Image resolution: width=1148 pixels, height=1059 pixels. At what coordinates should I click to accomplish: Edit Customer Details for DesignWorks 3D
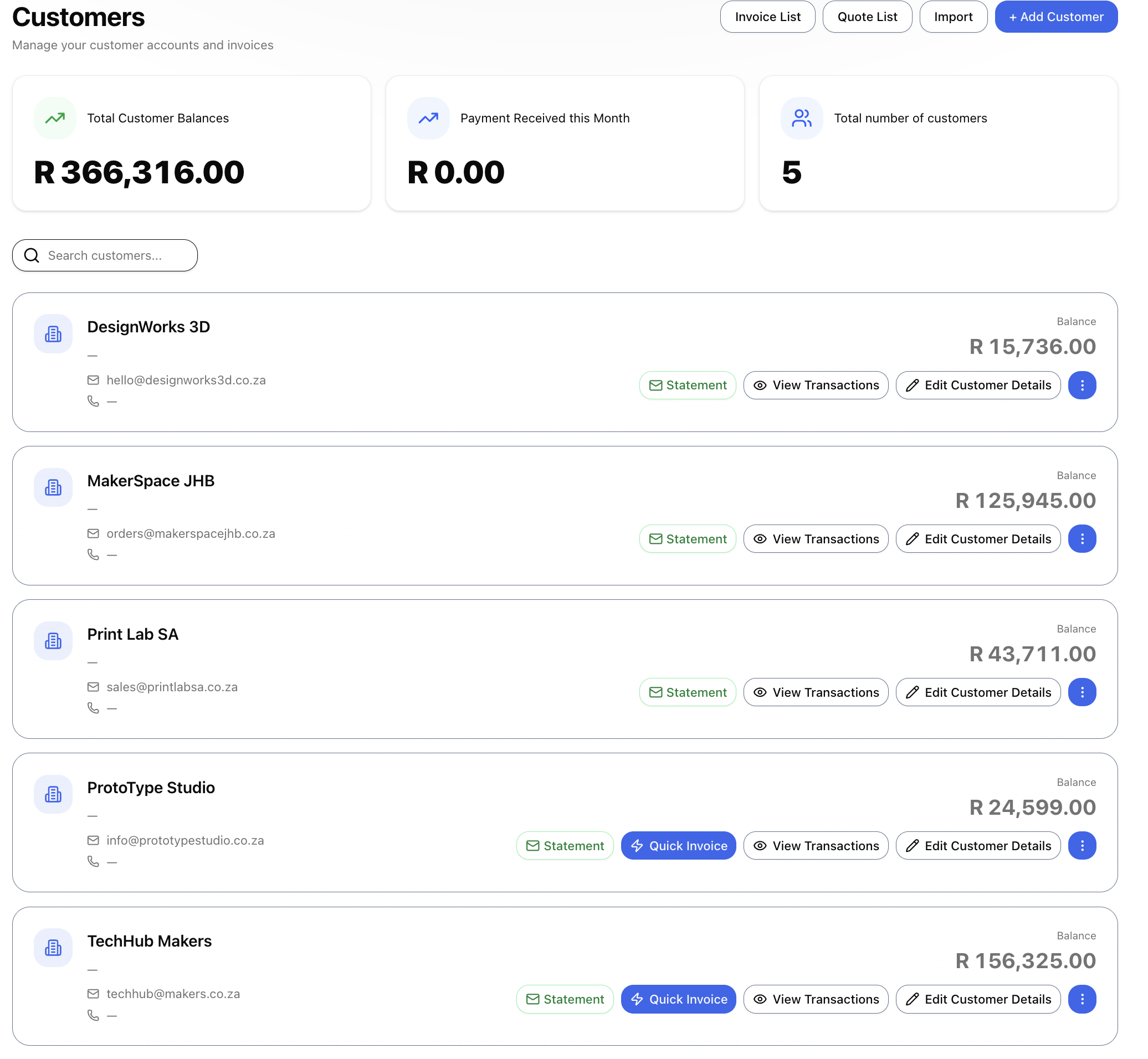pos(978,385)
